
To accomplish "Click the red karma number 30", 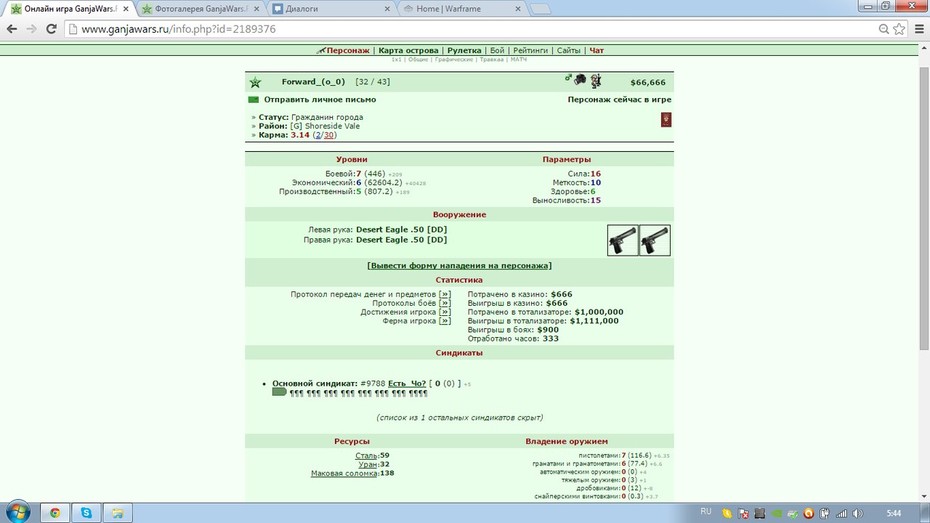I will point(329,135).
